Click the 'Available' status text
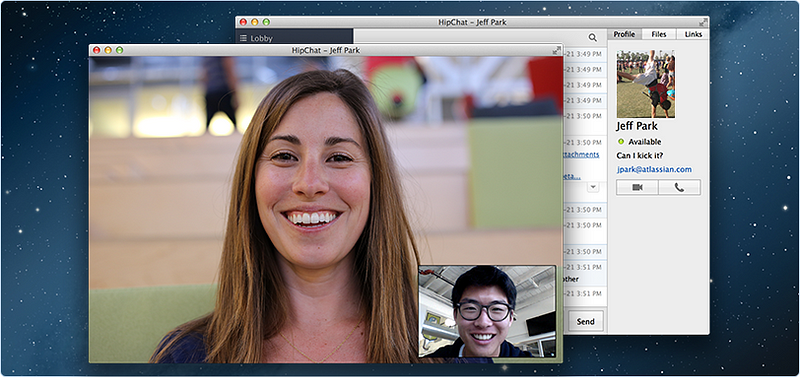This screenshot has width=800, height=377. click(x=644, y=142)
